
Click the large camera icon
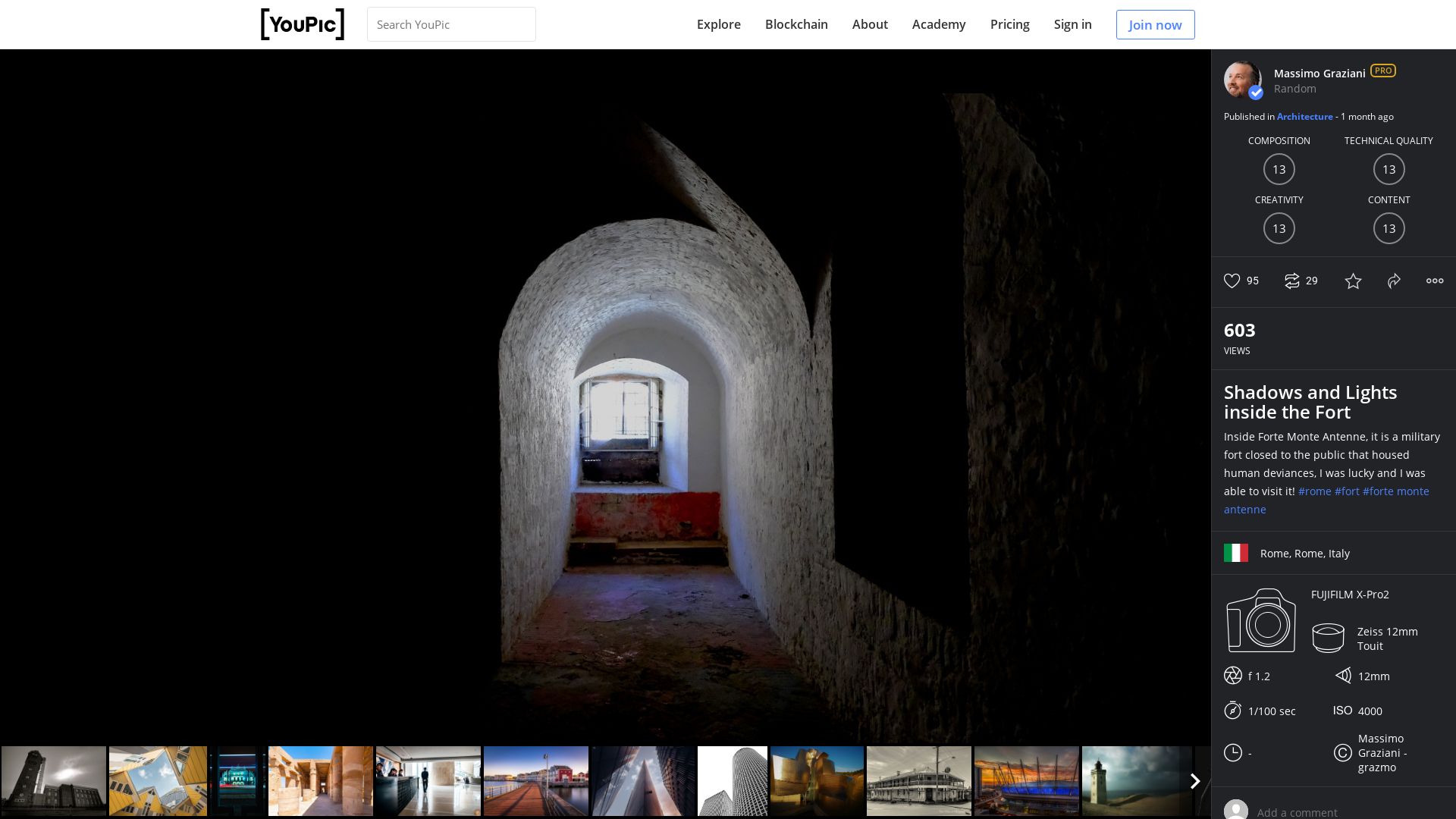pos(1260,620)
